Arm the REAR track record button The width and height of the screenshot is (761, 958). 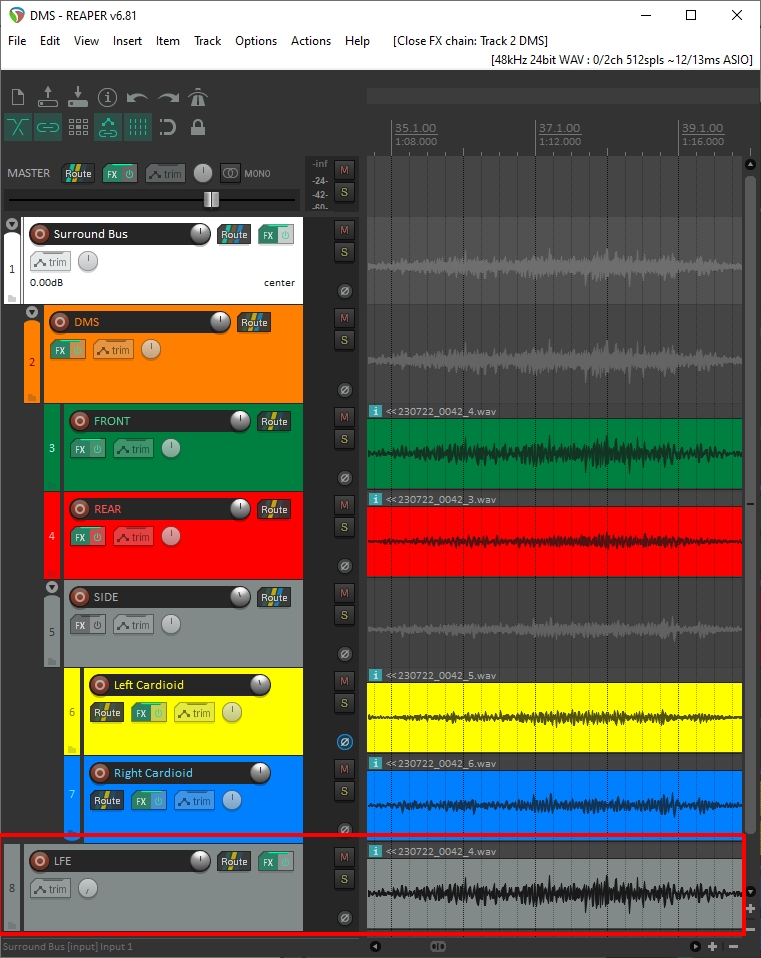coord(79,509)
